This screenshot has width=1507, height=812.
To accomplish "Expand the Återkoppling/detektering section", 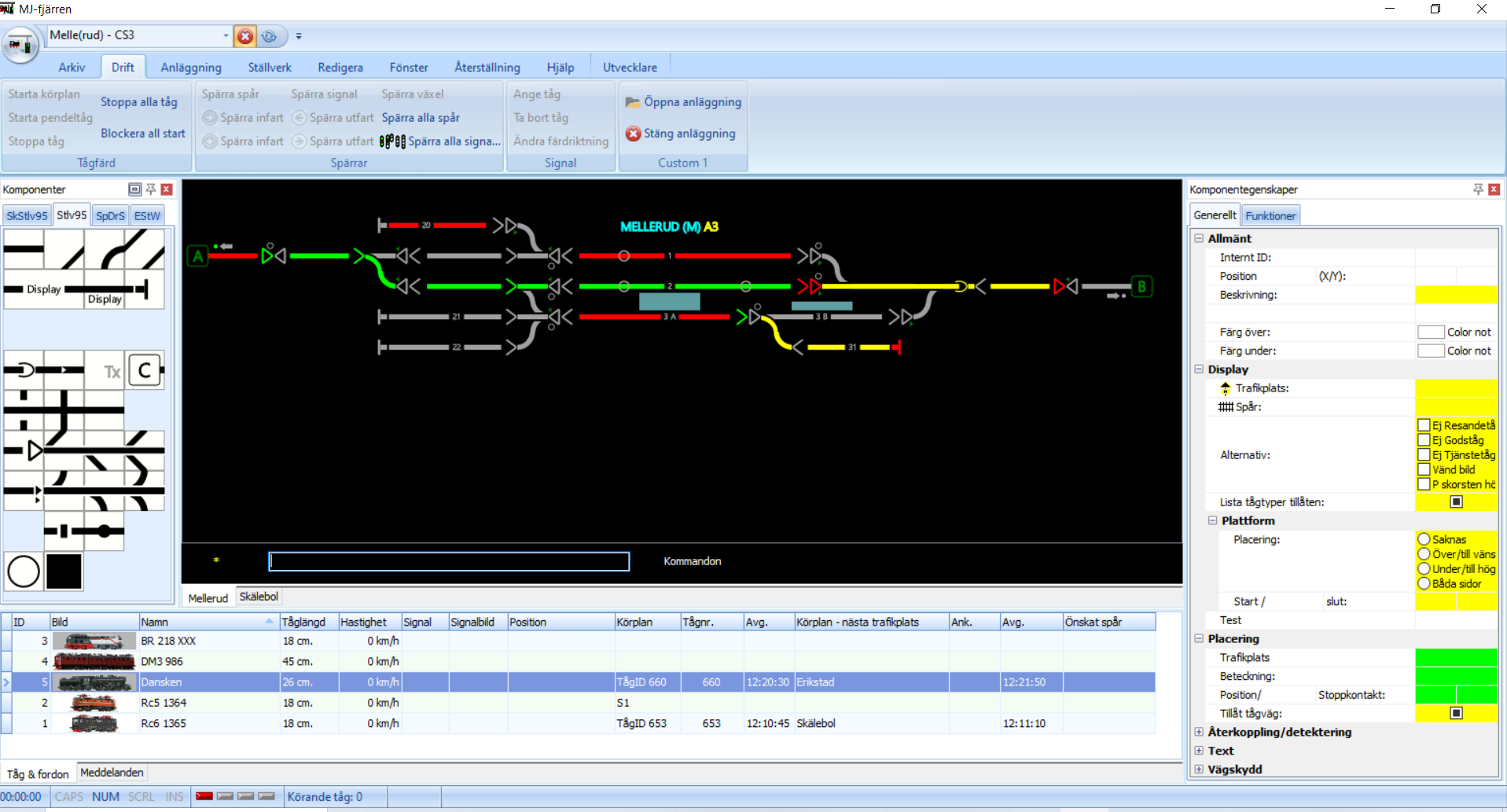I will [x=1199, y=732].
